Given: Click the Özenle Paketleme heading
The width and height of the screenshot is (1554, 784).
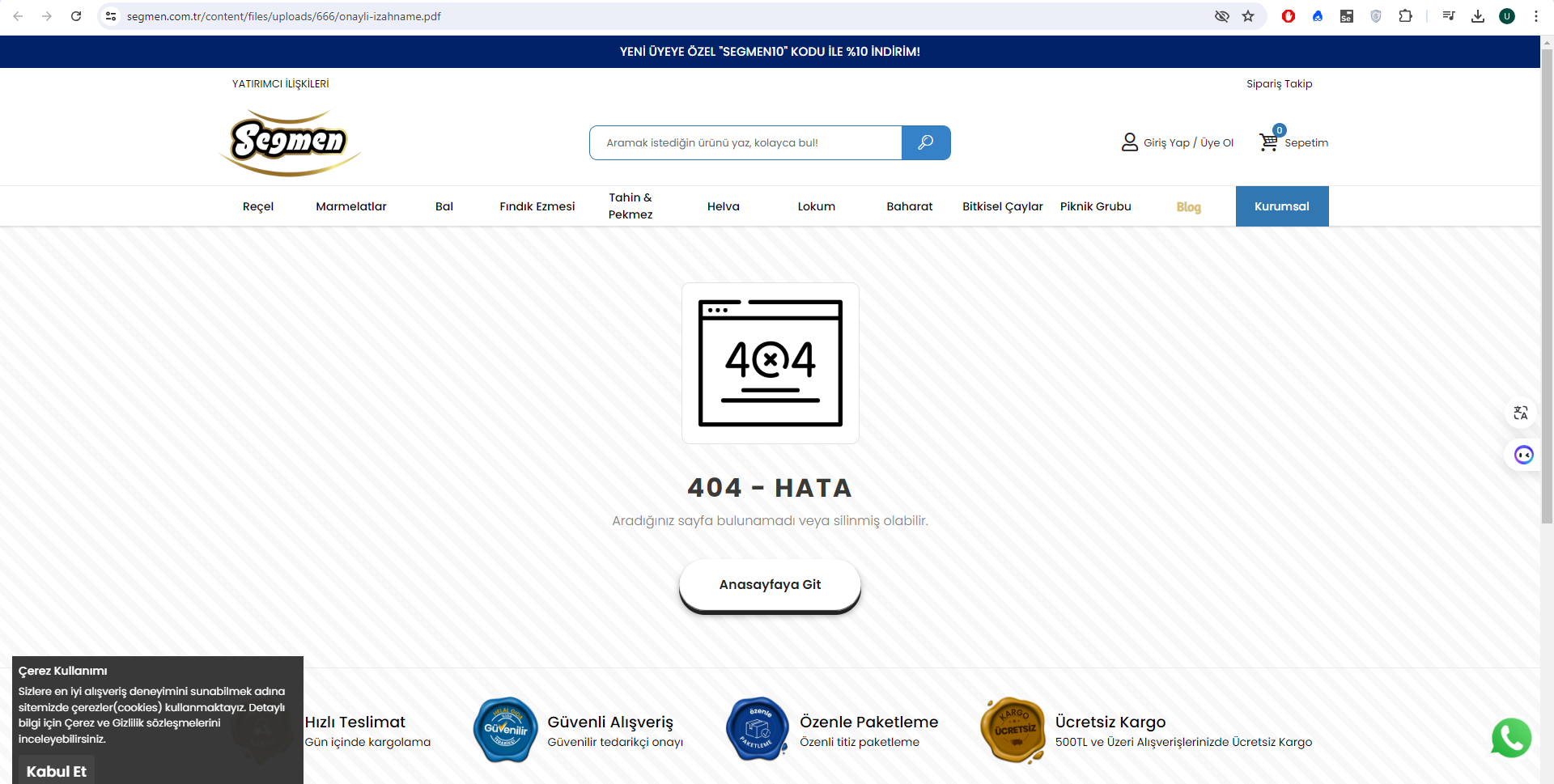Looking at the screenshot, I should 869,722.
